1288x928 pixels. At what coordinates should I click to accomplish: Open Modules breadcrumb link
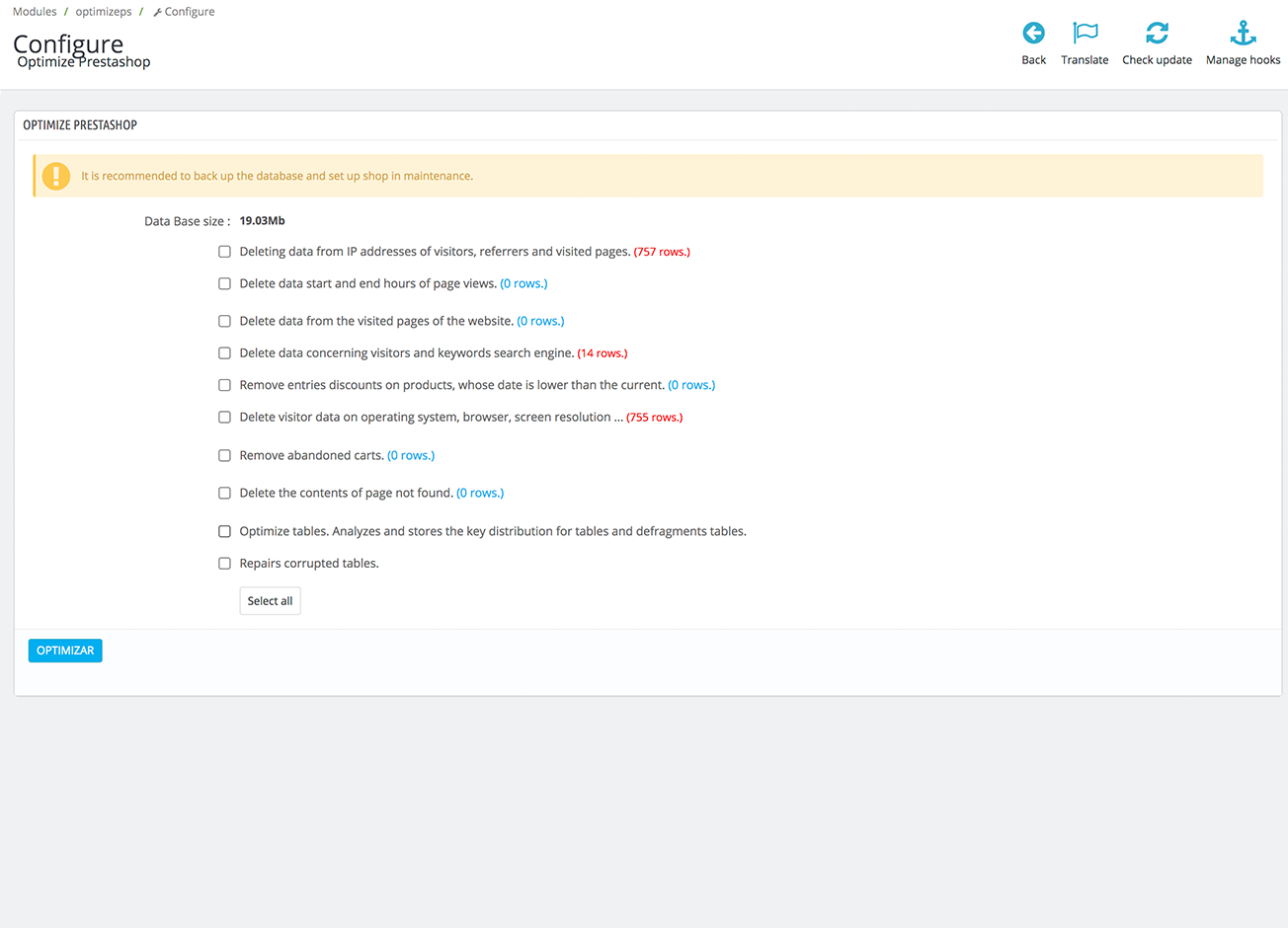click(x=35, y=12)
